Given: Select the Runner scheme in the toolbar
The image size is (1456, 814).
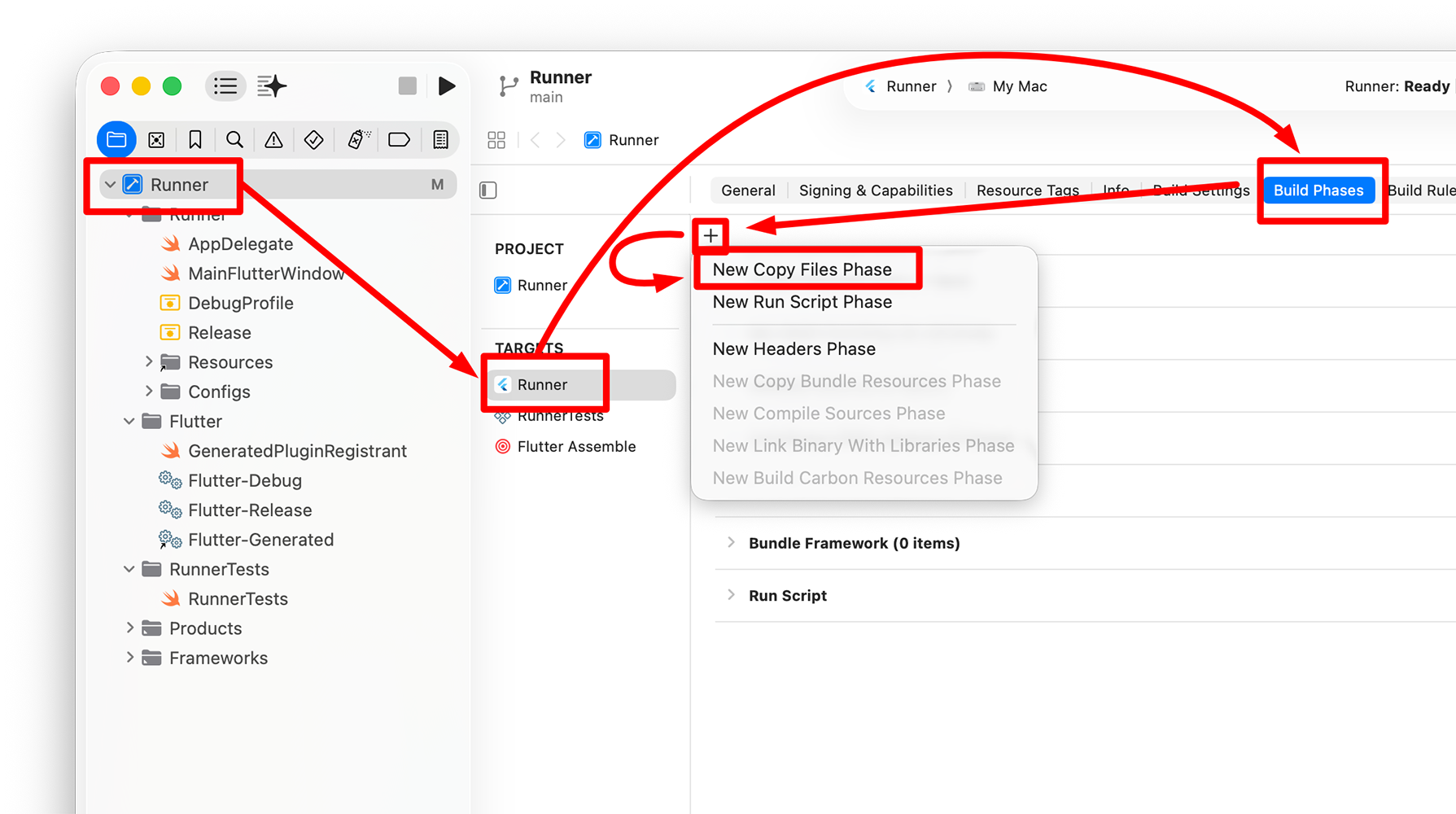Looking at the screenshot, I should click(x=901, y=86).
